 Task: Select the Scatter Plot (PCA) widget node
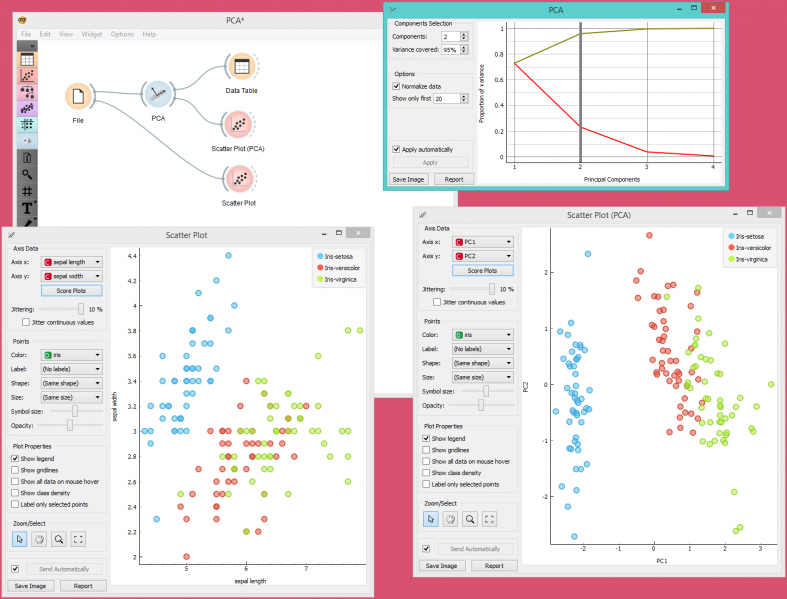pyautogui.click(x=239, y=124)
